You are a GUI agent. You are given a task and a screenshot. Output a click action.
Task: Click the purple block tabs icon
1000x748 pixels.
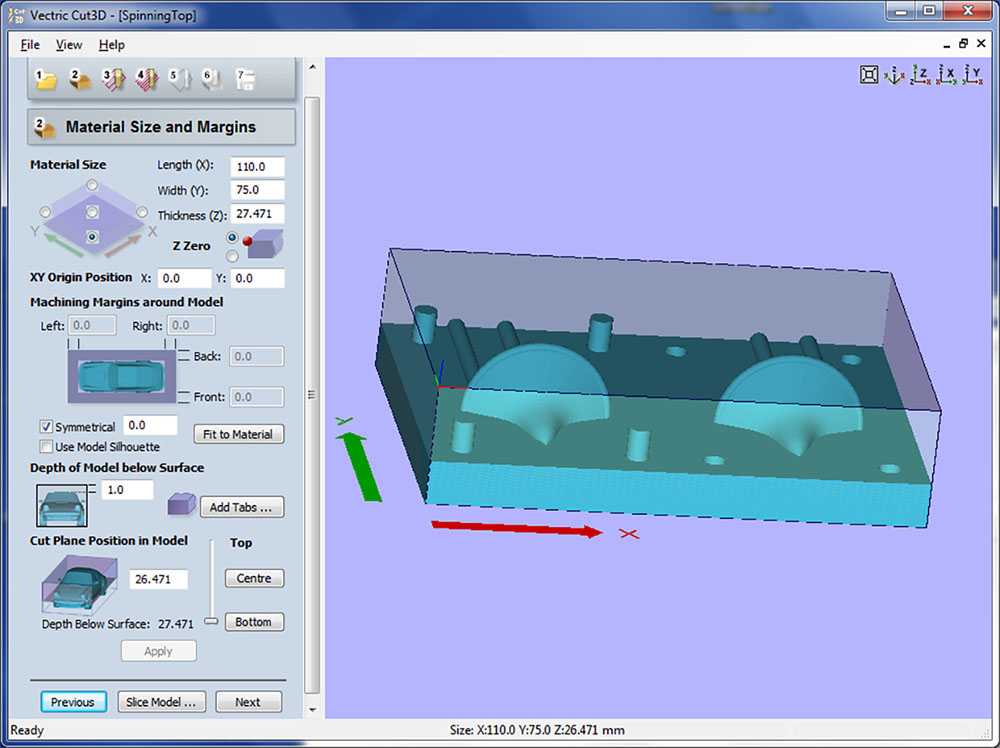(x=181, y=504)
